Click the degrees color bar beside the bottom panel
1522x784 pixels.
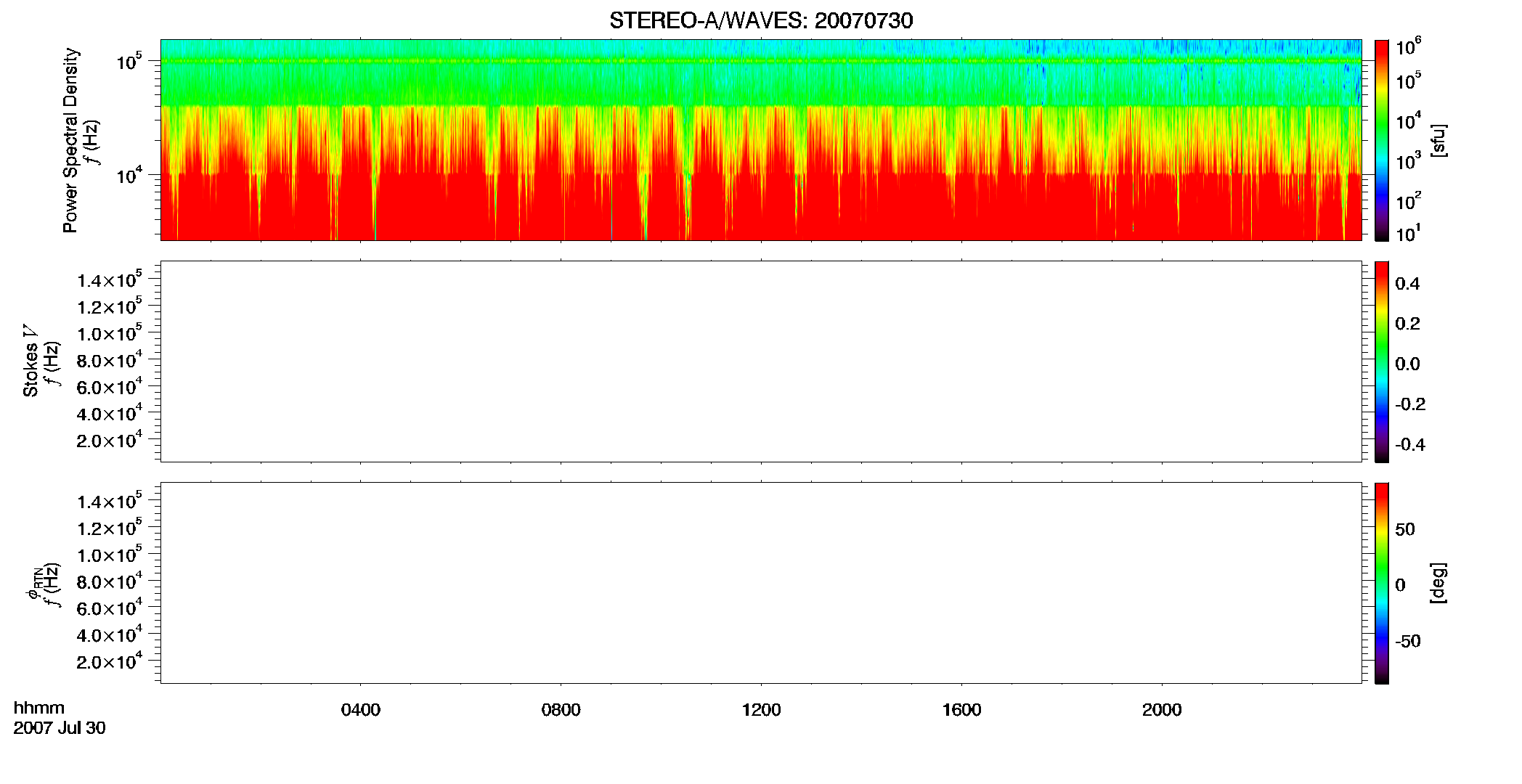tap(1382, 583)
